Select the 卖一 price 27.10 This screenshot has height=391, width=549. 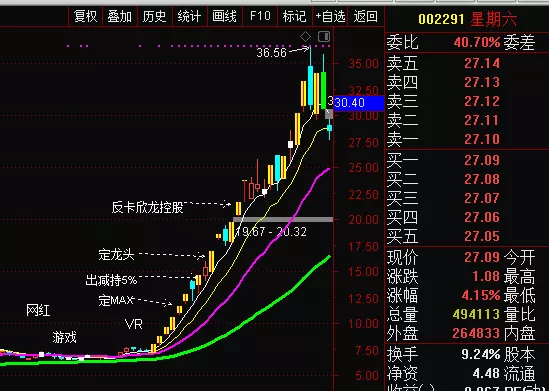tap(482, 139)
